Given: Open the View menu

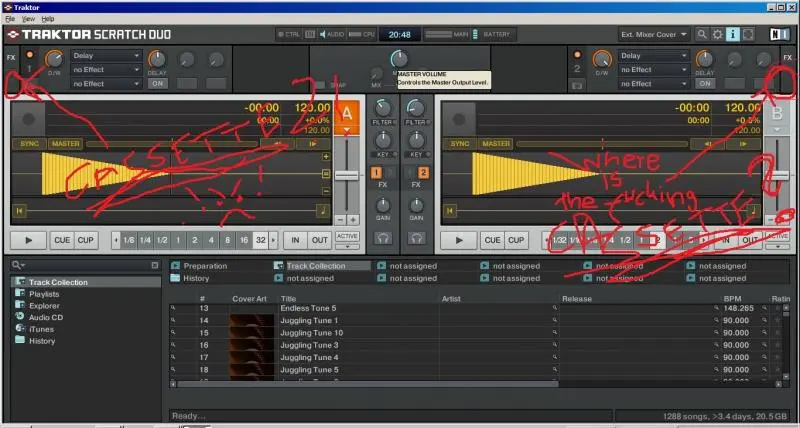Looking at the screenshot, I should 28,19.
